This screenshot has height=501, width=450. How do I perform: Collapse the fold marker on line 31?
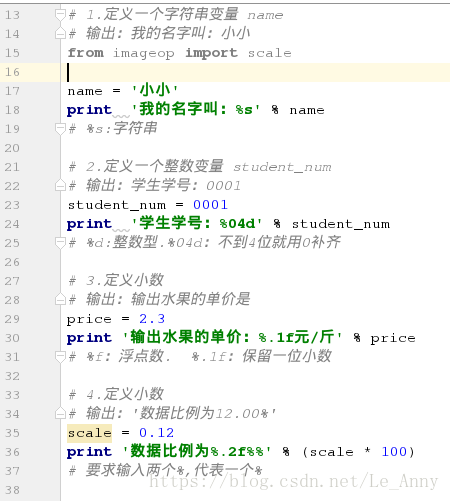pos(60,357)
